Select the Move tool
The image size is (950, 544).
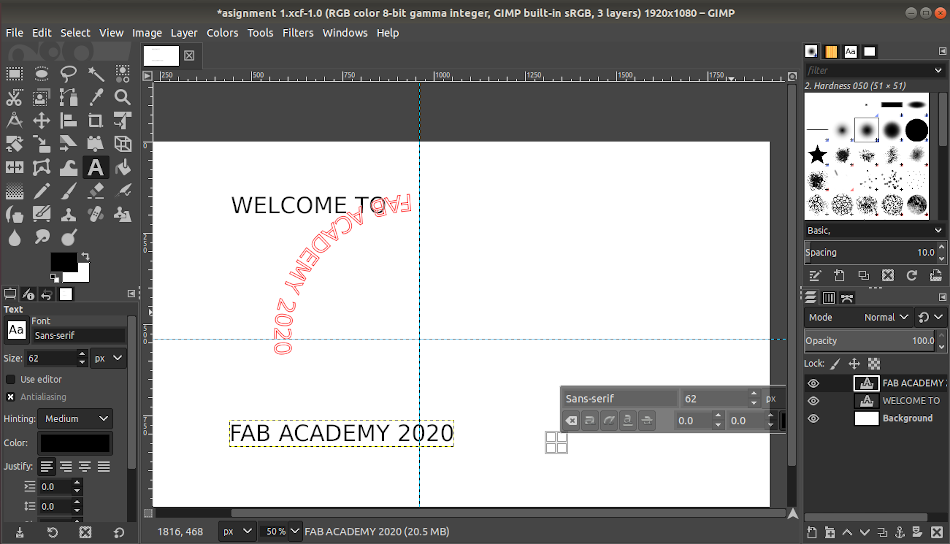(41, 121)
